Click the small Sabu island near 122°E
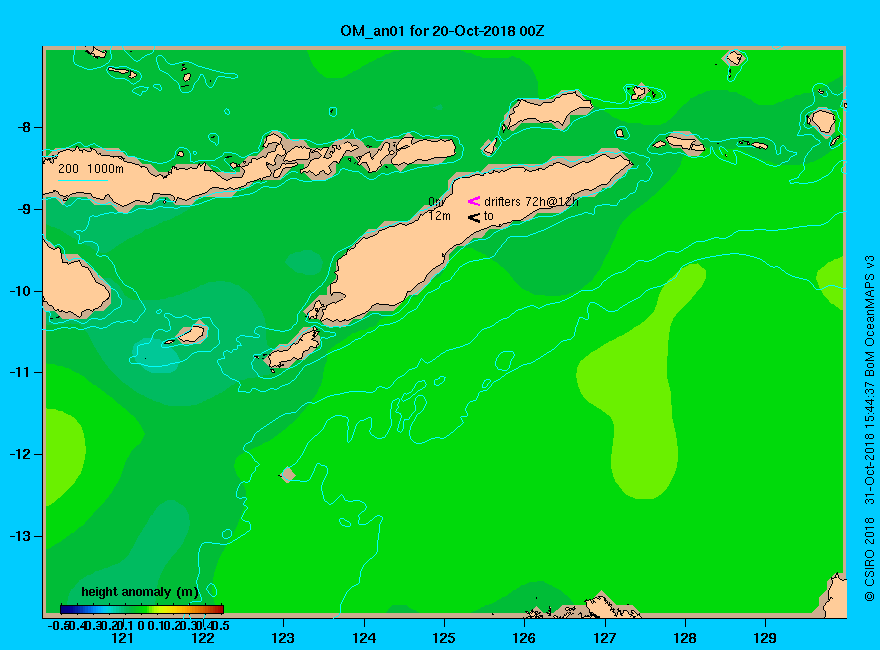 (192, 334)
